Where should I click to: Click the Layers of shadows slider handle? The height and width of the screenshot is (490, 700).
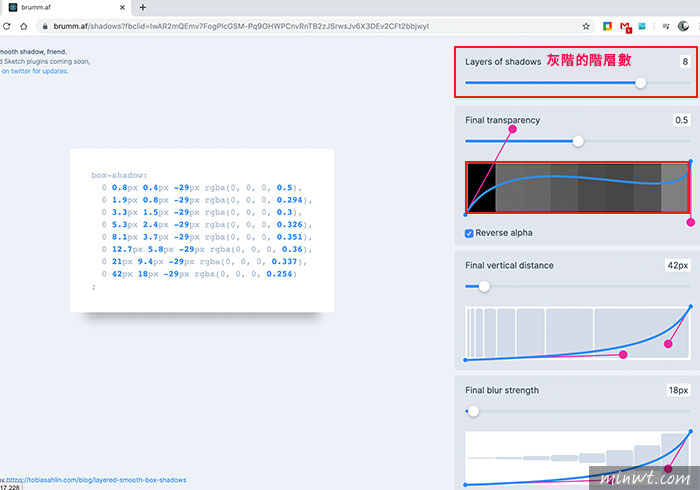click(x=641, y=83)
